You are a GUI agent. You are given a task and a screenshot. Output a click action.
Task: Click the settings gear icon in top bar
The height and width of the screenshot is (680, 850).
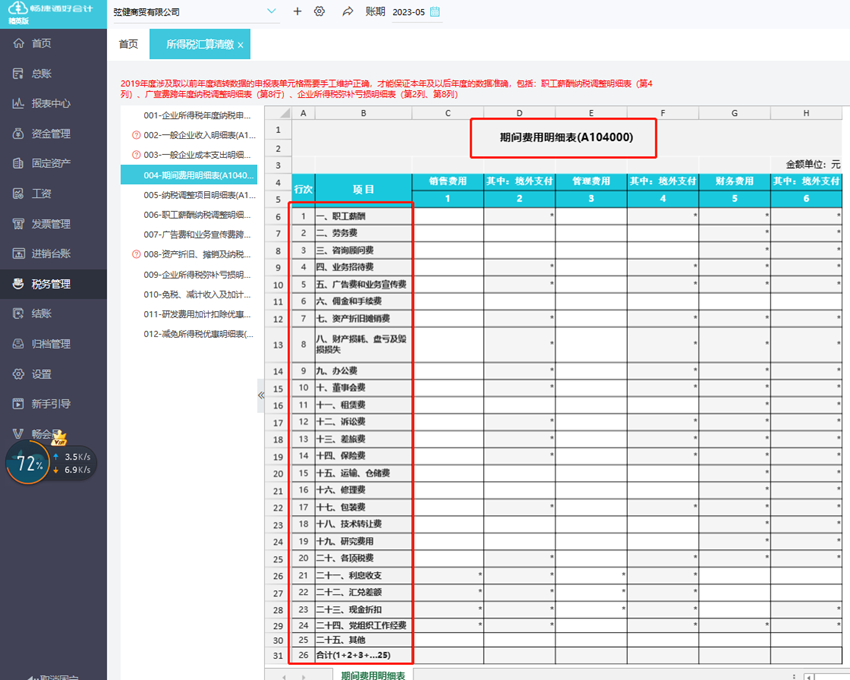(320, 12)
